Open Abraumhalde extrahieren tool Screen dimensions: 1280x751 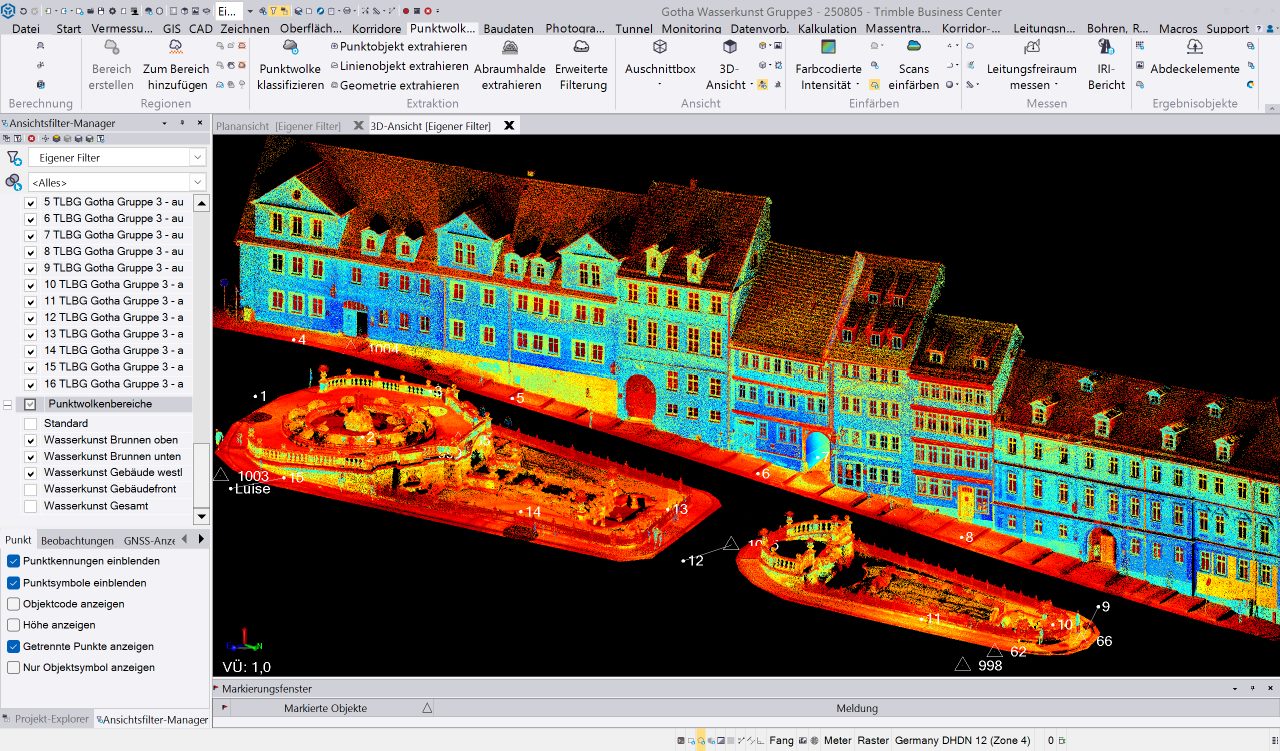click(509, 48)
